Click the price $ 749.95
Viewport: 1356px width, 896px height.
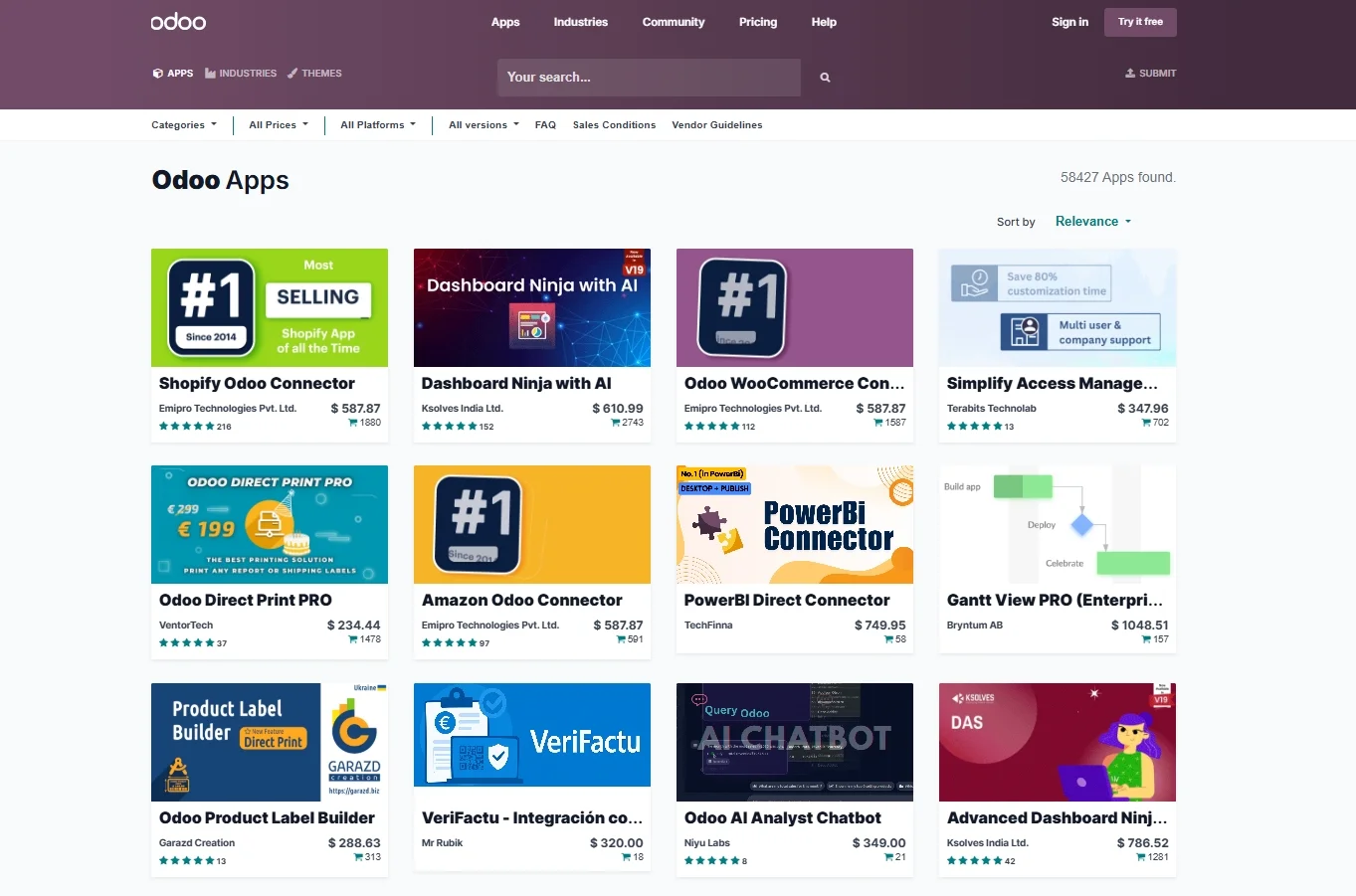pos(880,626)
